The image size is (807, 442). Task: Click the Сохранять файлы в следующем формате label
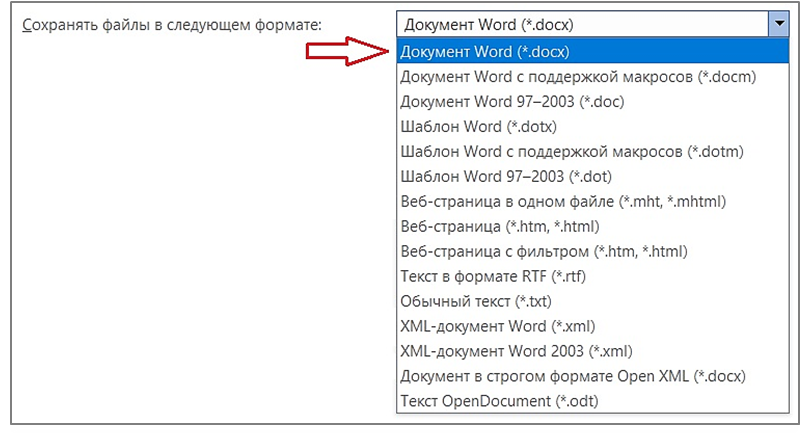coord(171,24)
